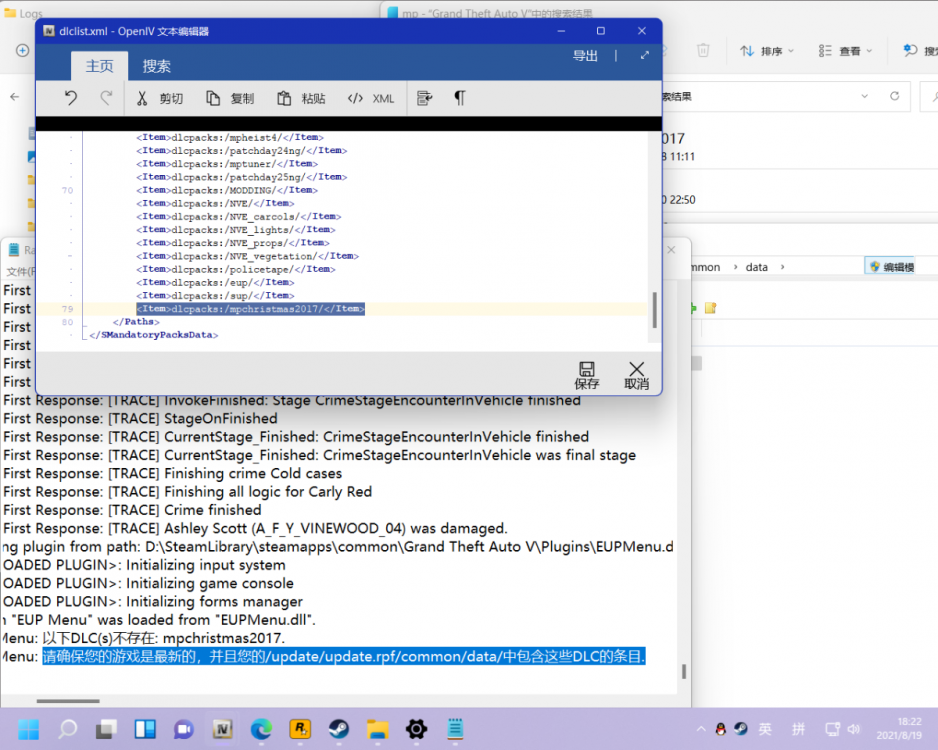Click the expand fullscreen arrow icon
The width and height of the screenshot is (938, 750).
point(644,56)
